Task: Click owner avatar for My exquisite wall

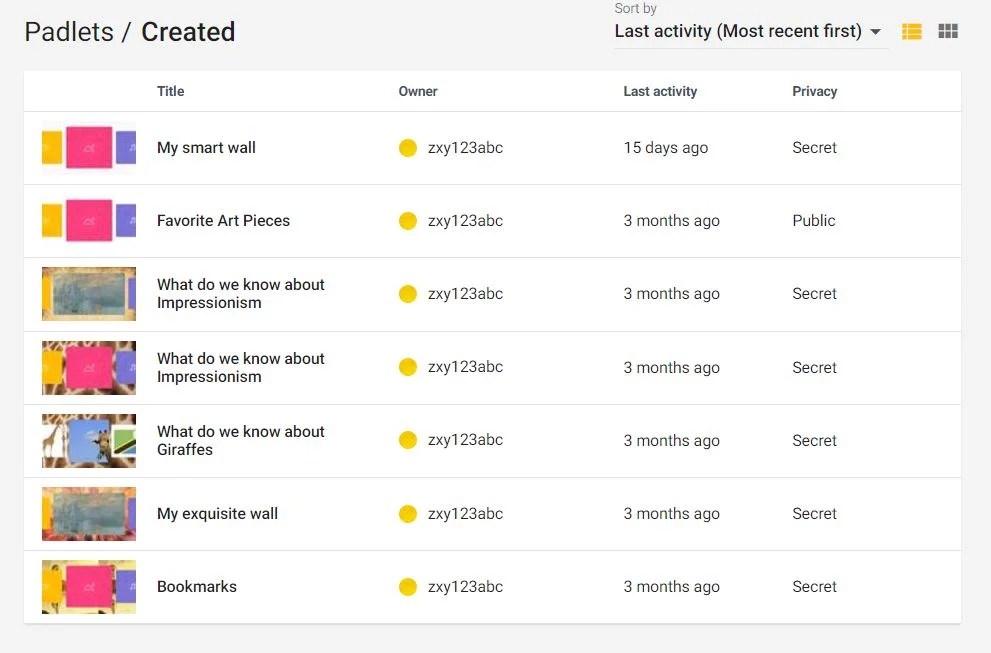Action: pos(408,514)
